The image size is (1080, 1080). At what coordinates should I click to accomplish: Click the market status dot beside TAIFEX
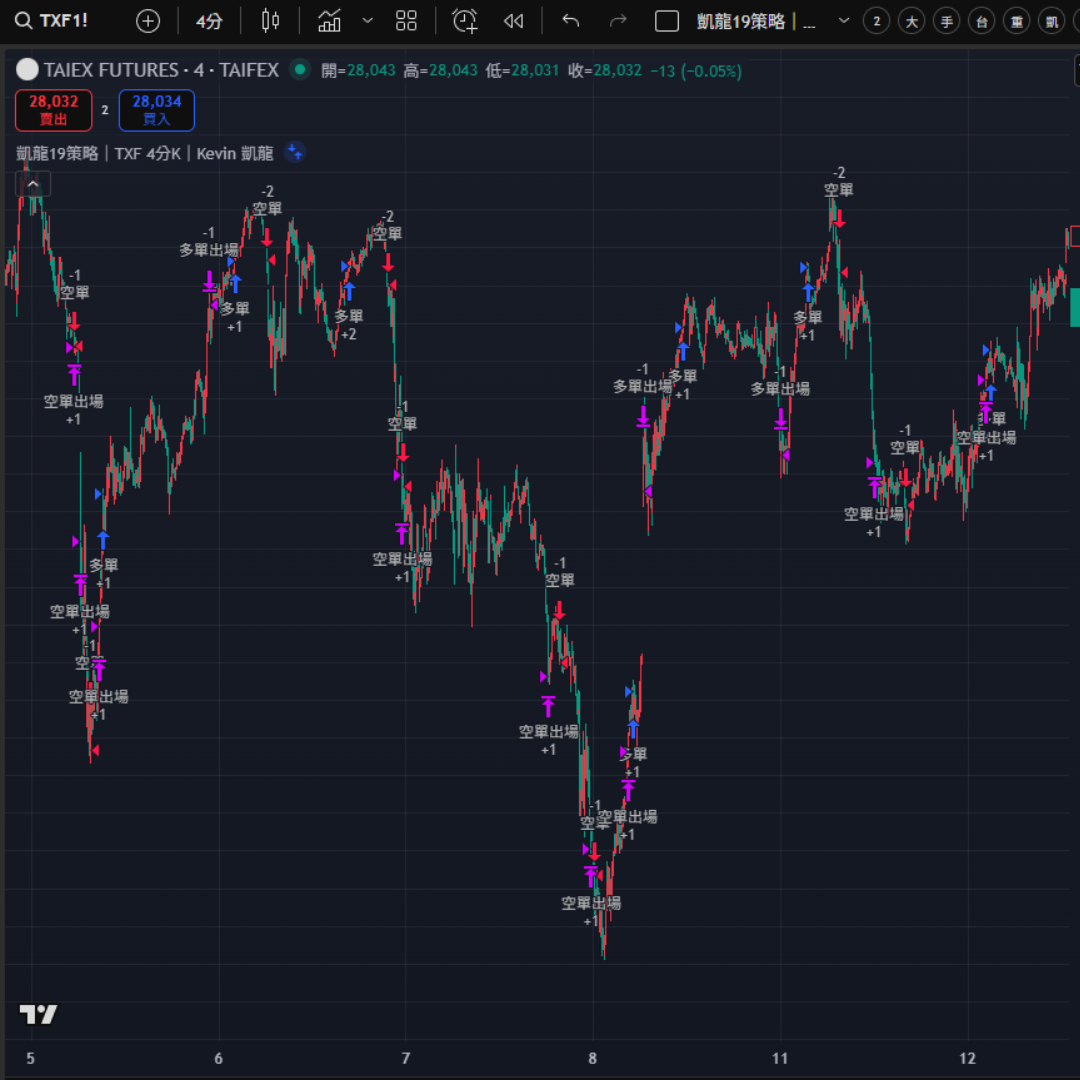point(299,70)
